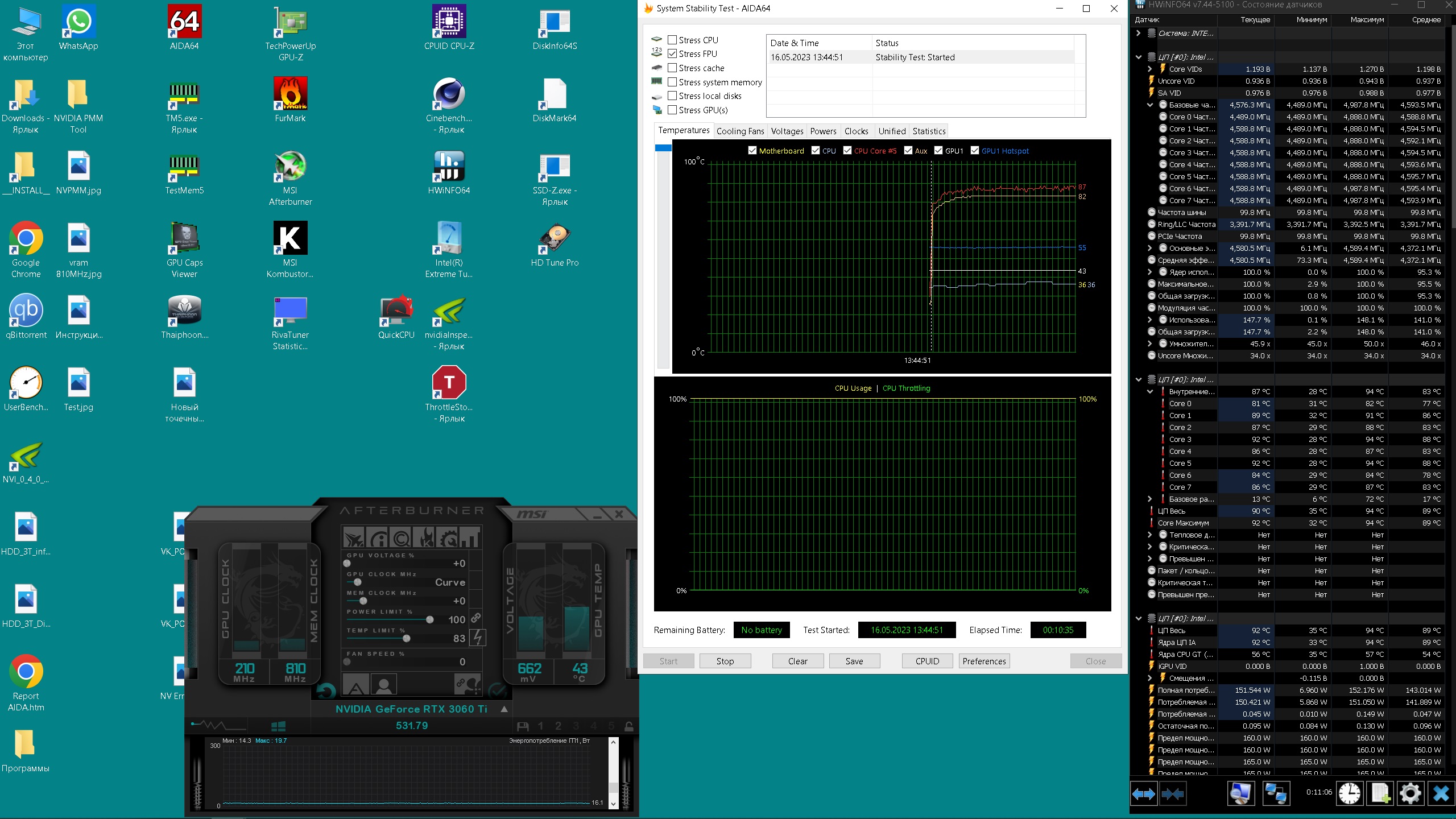Open AIDA64 Preferences button

coord(984,661)
